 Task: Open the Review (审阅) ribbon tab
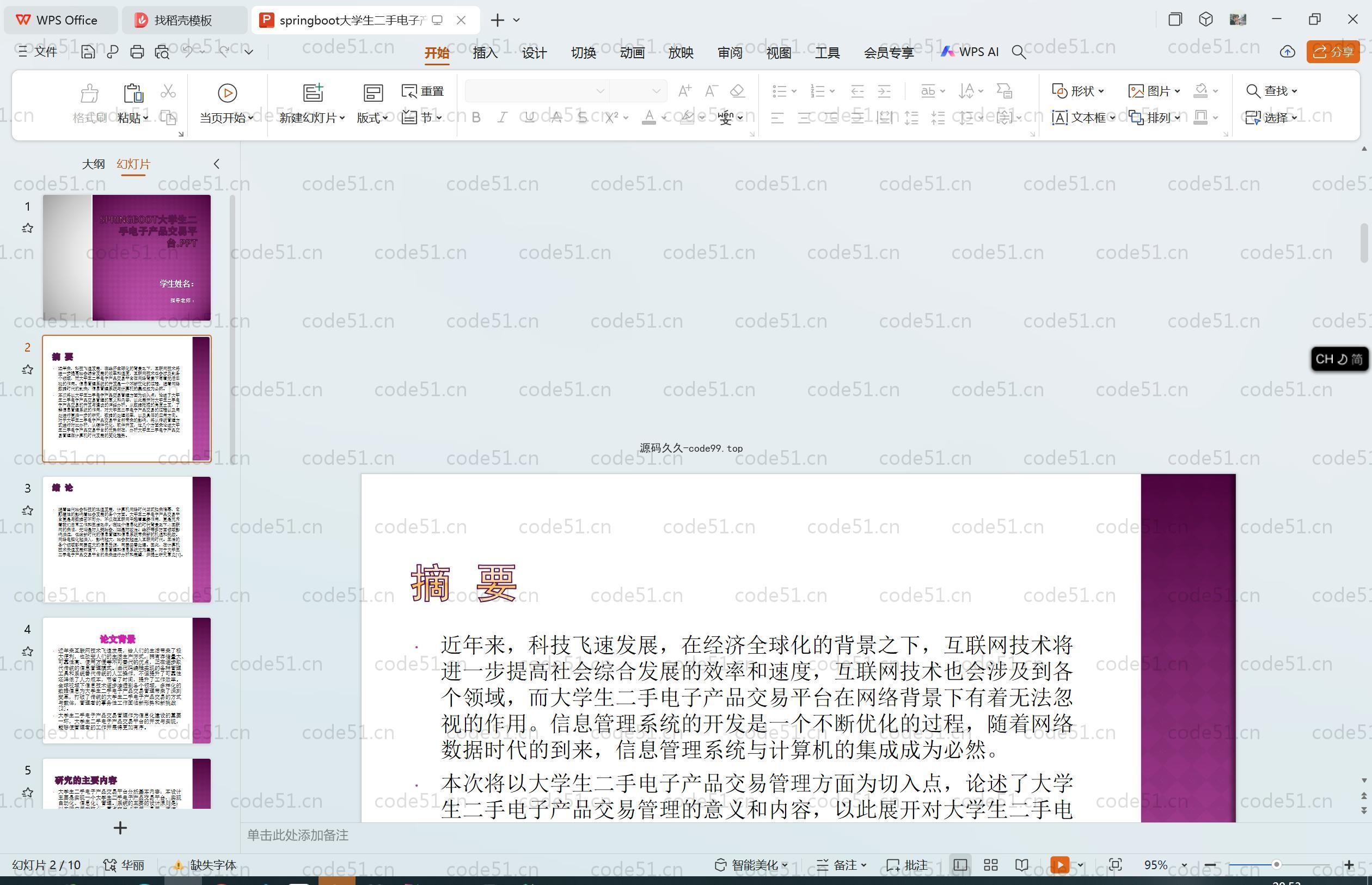[730, 53]
